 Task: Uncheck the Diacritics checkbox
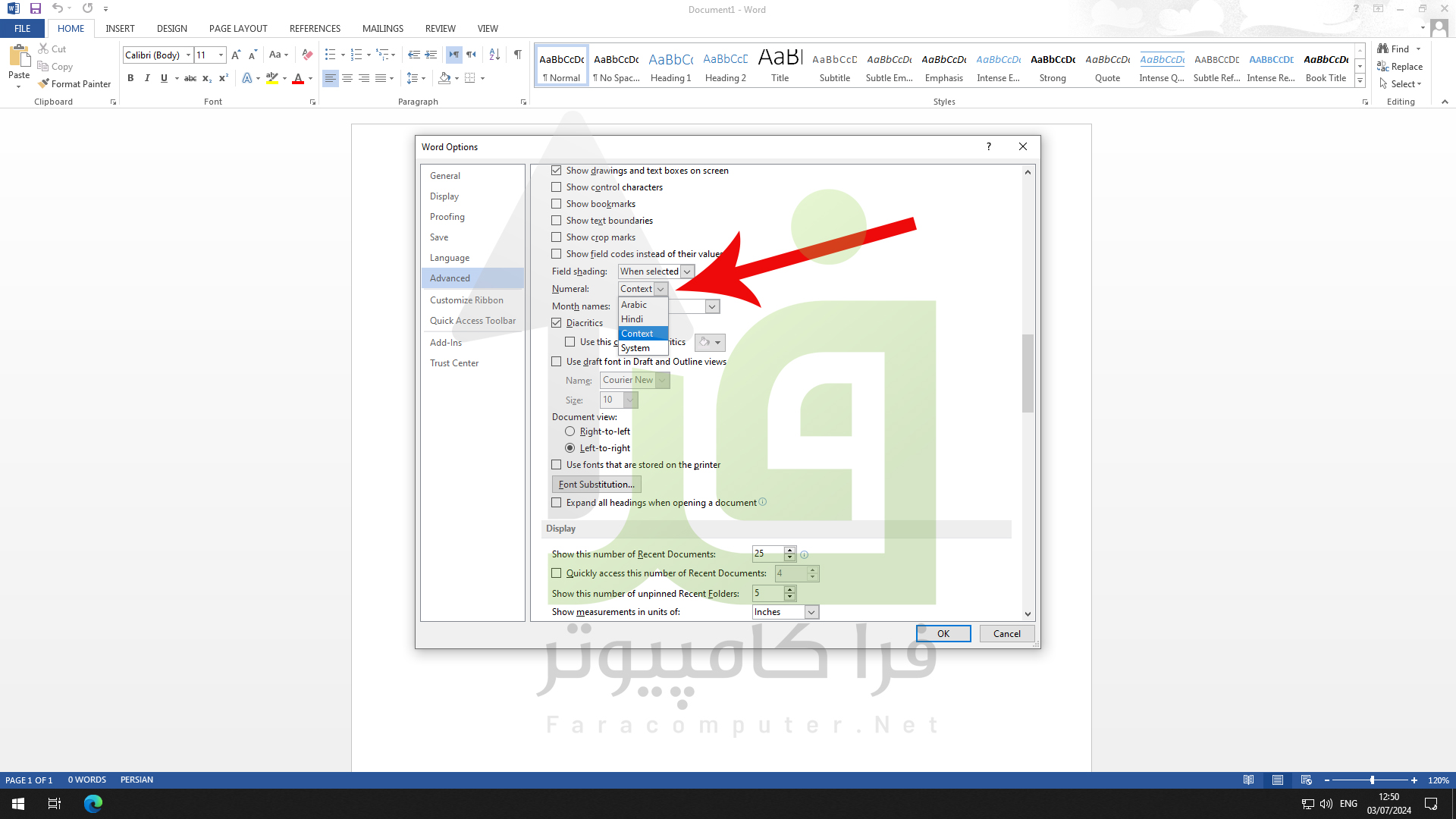557,323
